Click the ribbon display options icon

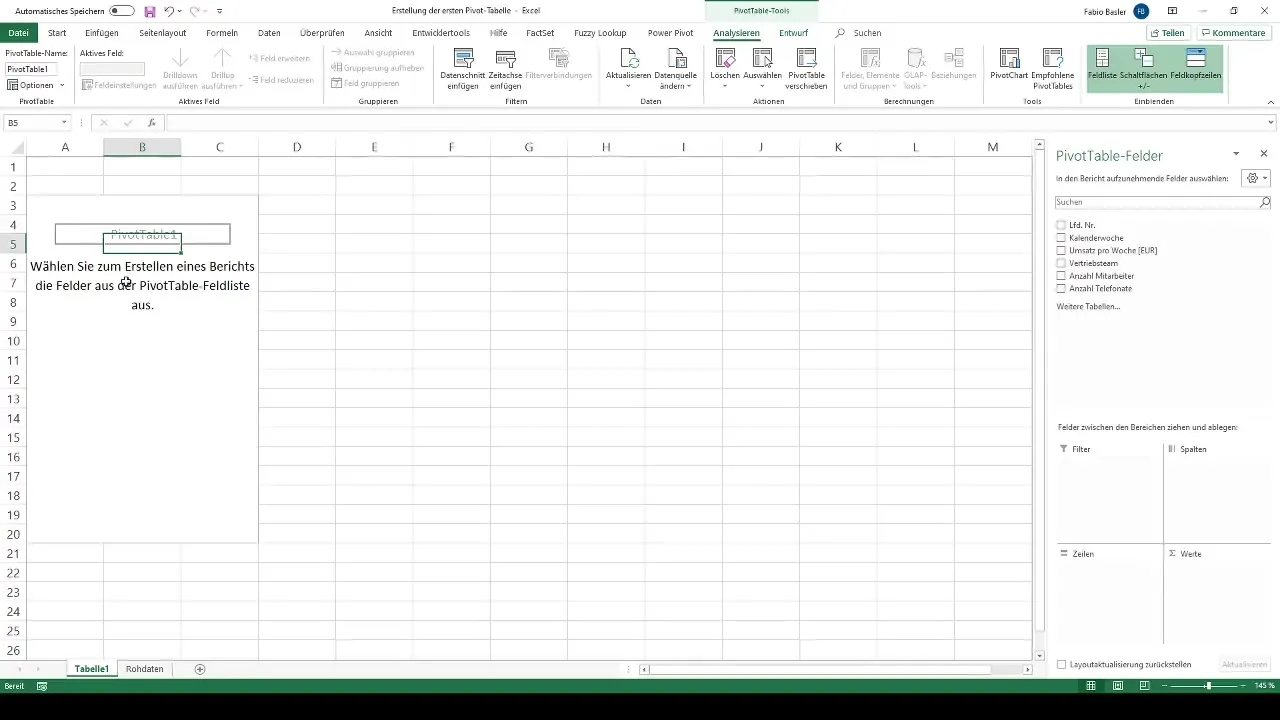(1171, 11)
